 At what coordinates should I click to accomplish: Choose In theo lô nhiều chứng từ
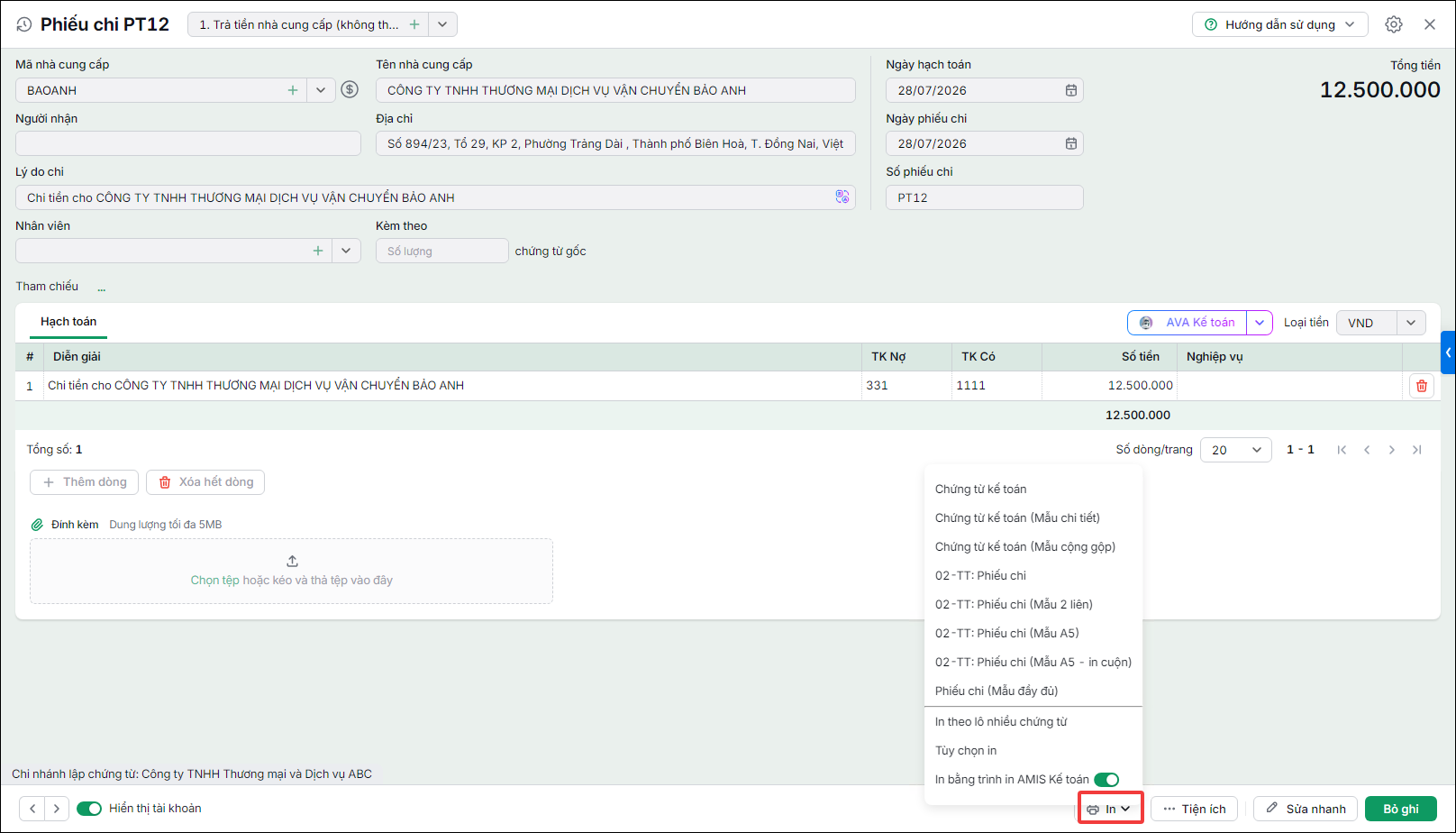[x=1001, y=722]
